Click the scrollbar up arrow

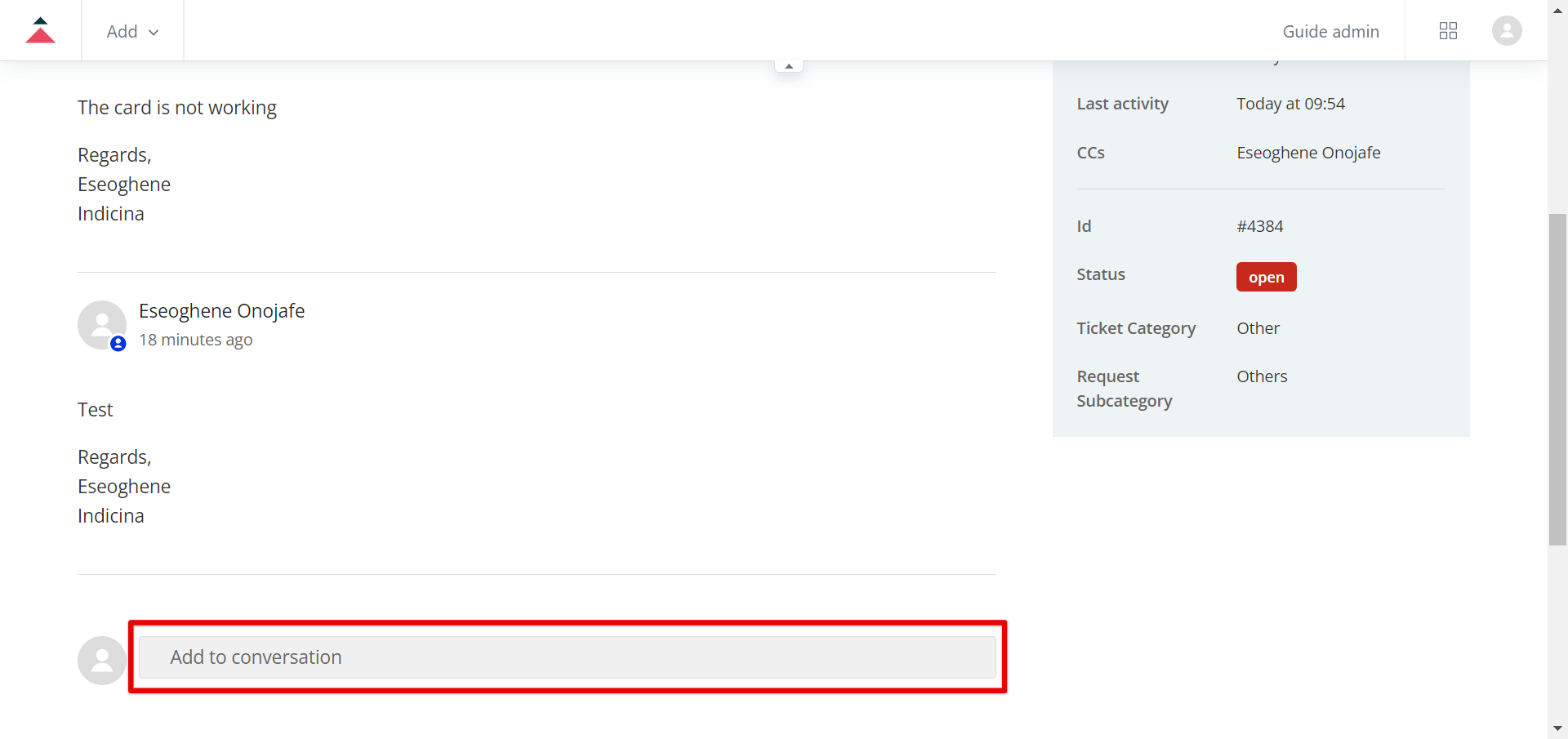click(x=1557, y=11)
